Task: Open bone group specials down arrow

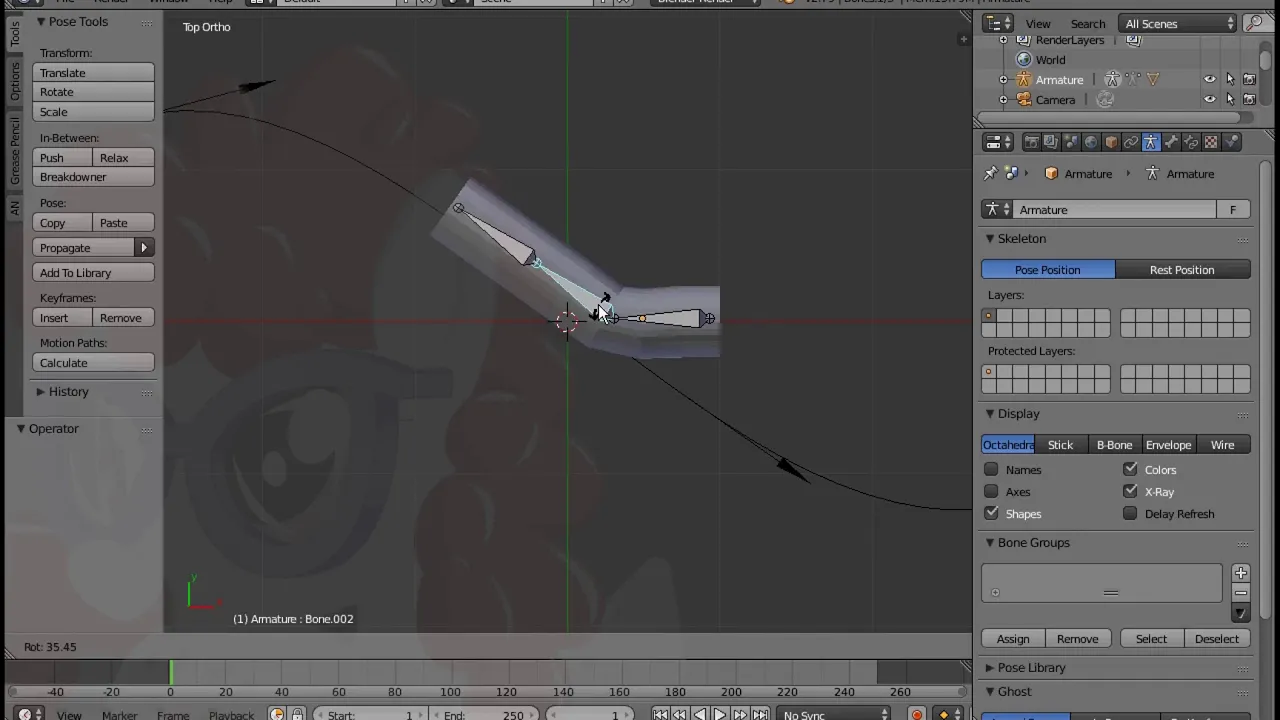Action: (x=1241, y=613)
